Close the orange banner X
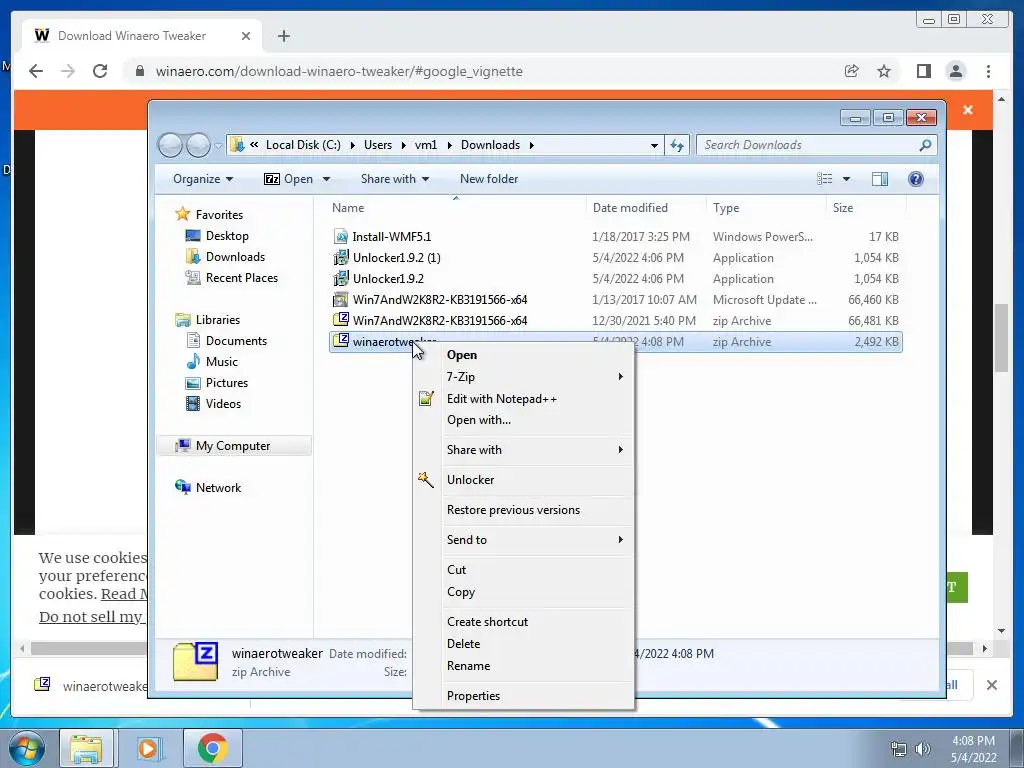The width and height of the screenshot is (1024, 768). (968, 110)
